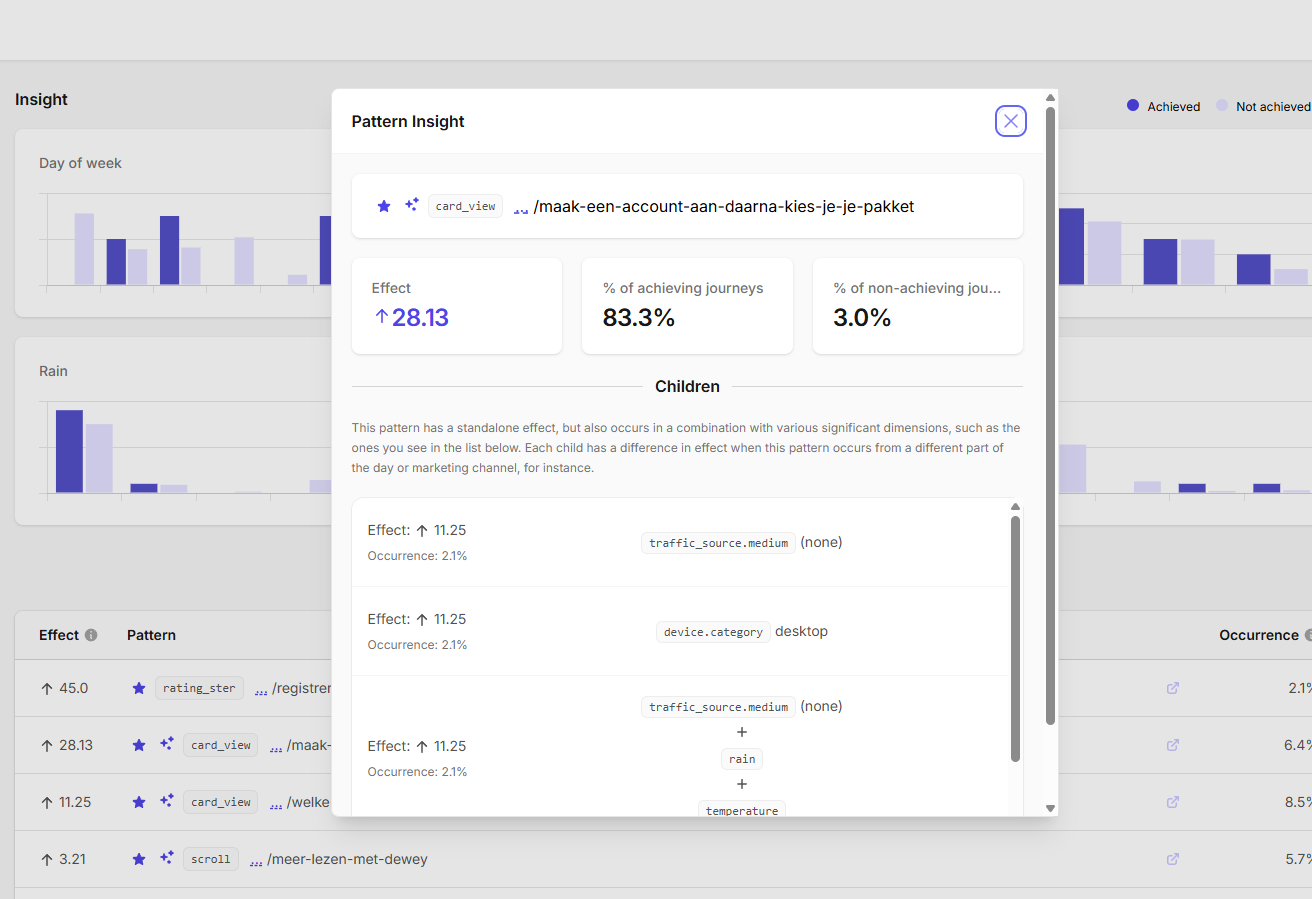Sort by the Occurrence column header
This screenshot has height=899, width=1312.
coord(1258,635)
